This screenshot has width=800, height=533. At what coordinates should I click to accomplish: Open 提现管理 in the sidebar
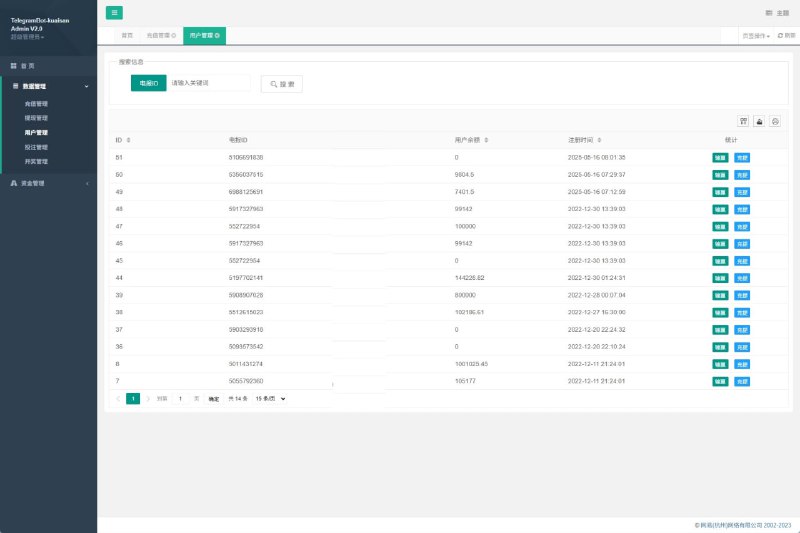[x=36, y=118]
